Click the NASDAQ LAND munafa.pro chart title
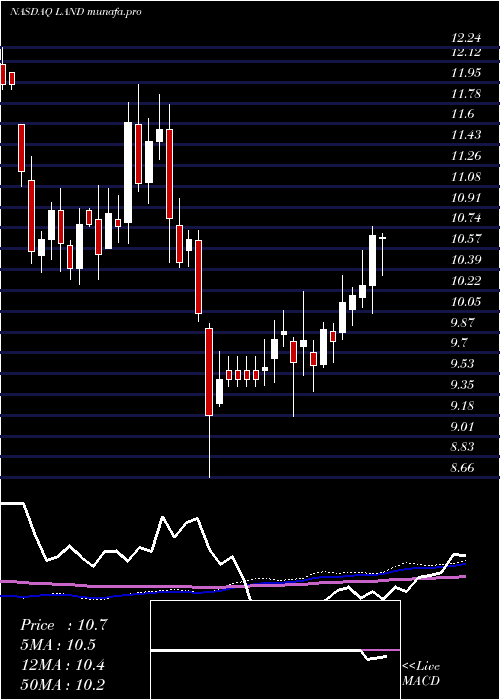The image size is (500, 700). pyautogui.click(x=75, y=12)
